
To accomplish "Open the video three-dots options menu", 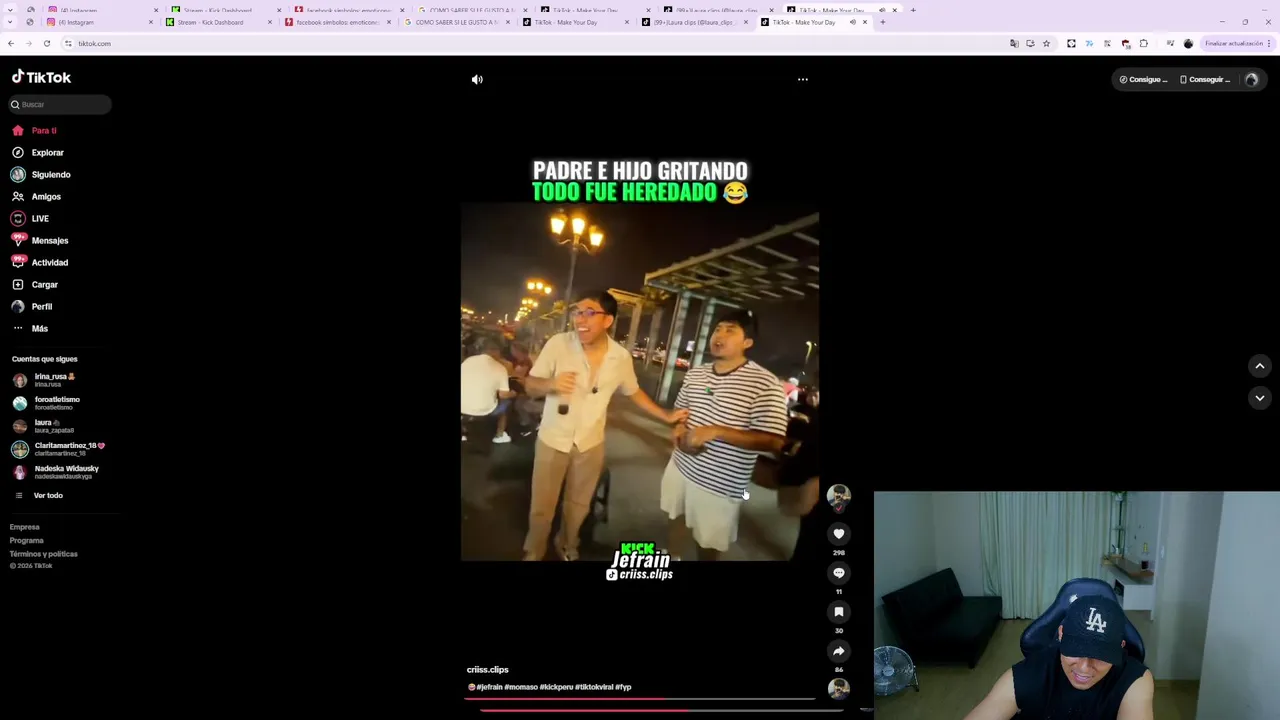I will pos(802,79).
